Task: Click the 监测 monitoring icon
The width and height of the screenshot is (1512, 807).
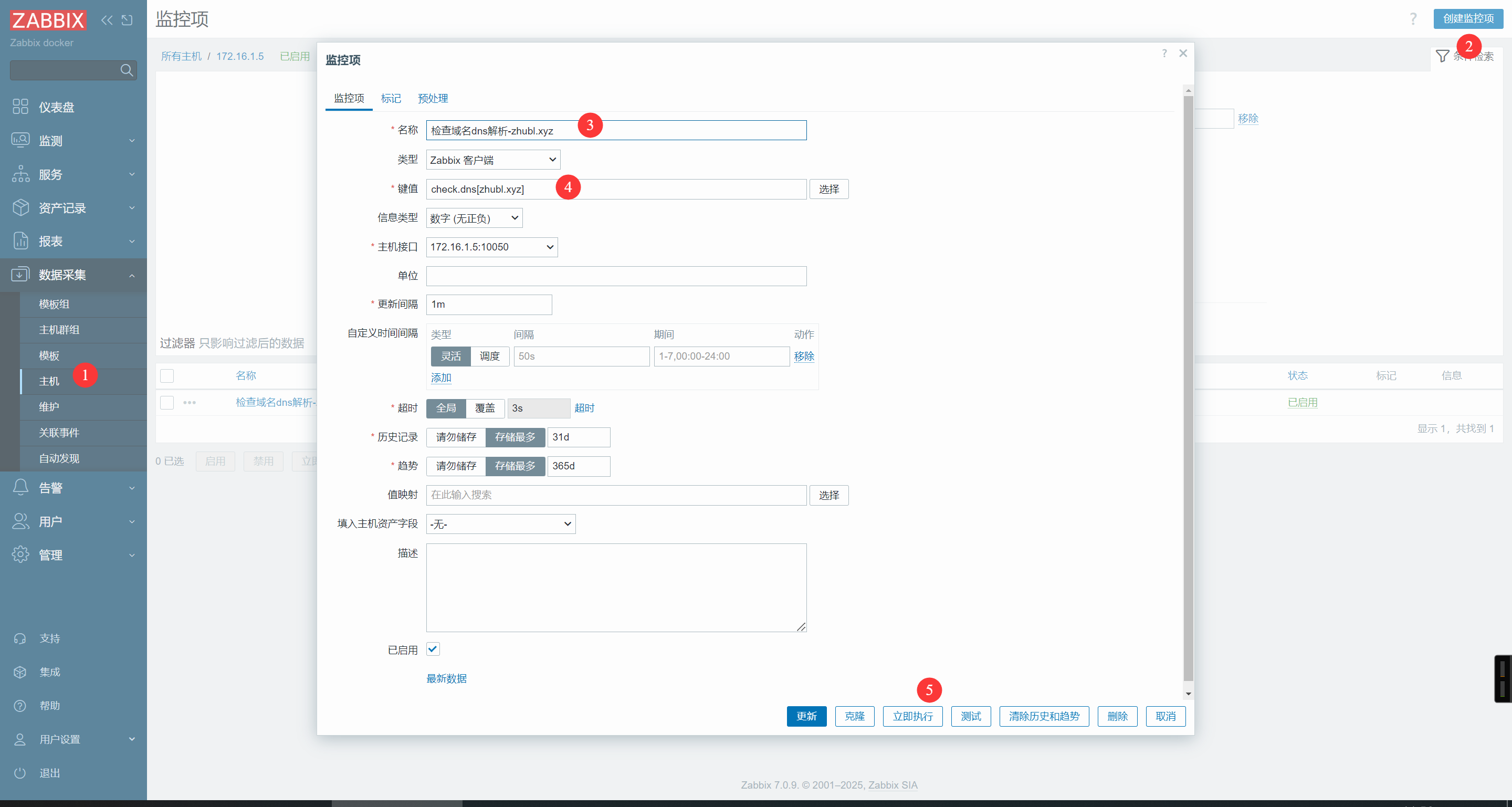Action: (20, 140)
